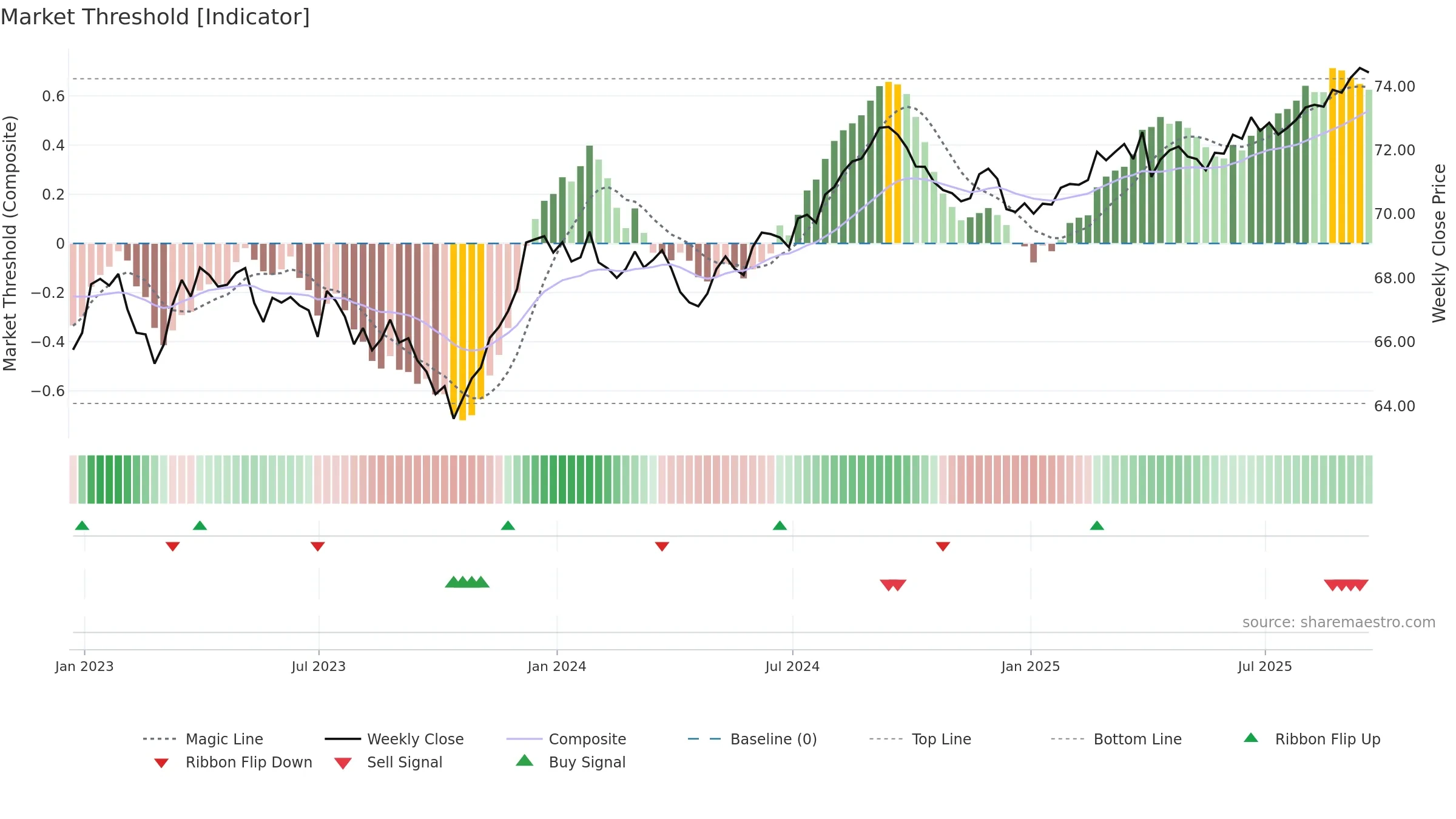Toggle the Sell Signal legend entry
Screen dimensions: 1456x819
click(x=388, y=762)
